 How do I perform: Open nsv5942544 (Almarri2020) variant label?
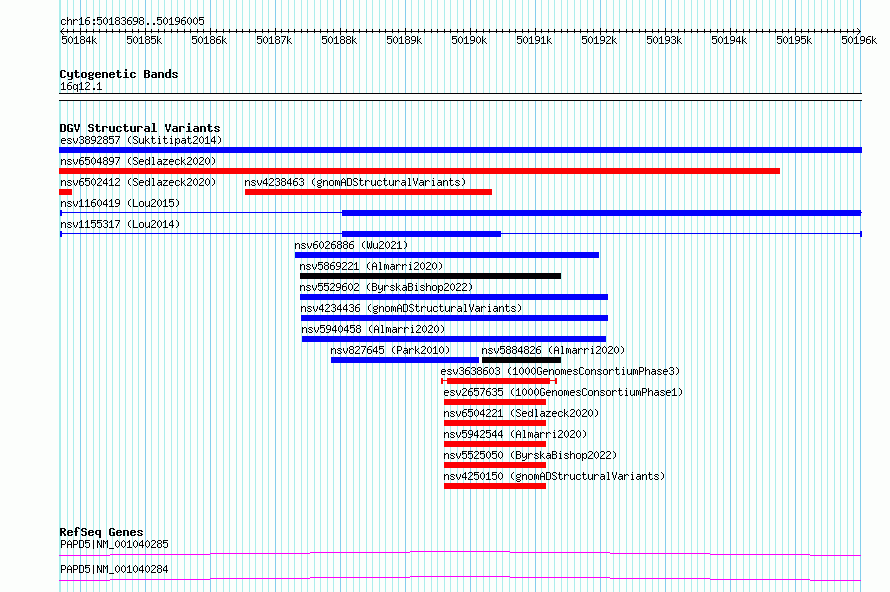(515, 434)
